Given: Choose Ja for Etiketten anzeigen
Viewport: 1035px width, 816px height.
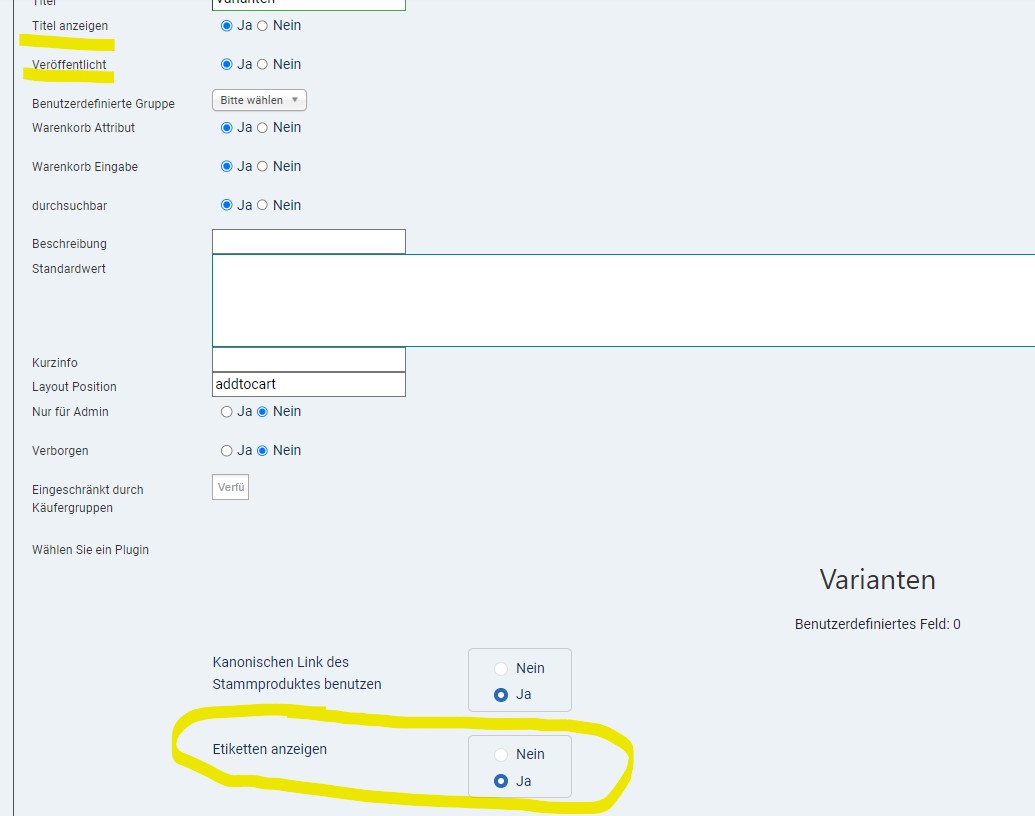Looking at the screenshot, I should pyautogui.click(x=501, y=781).
